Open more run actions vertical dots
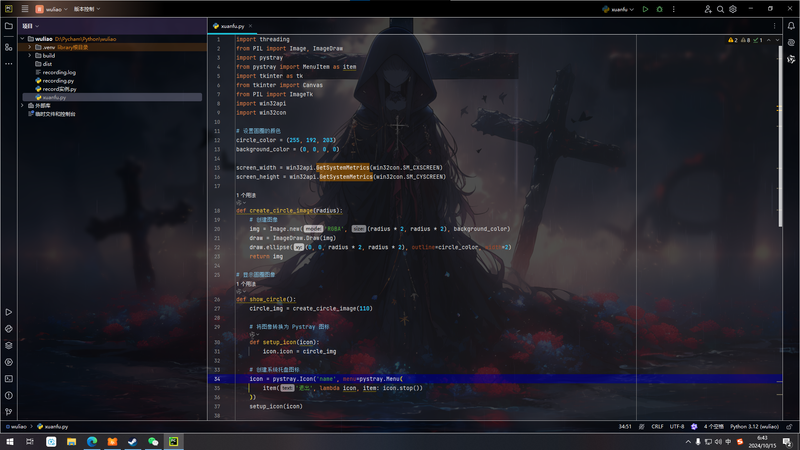800x450 pixels. (x=673, y=9)
